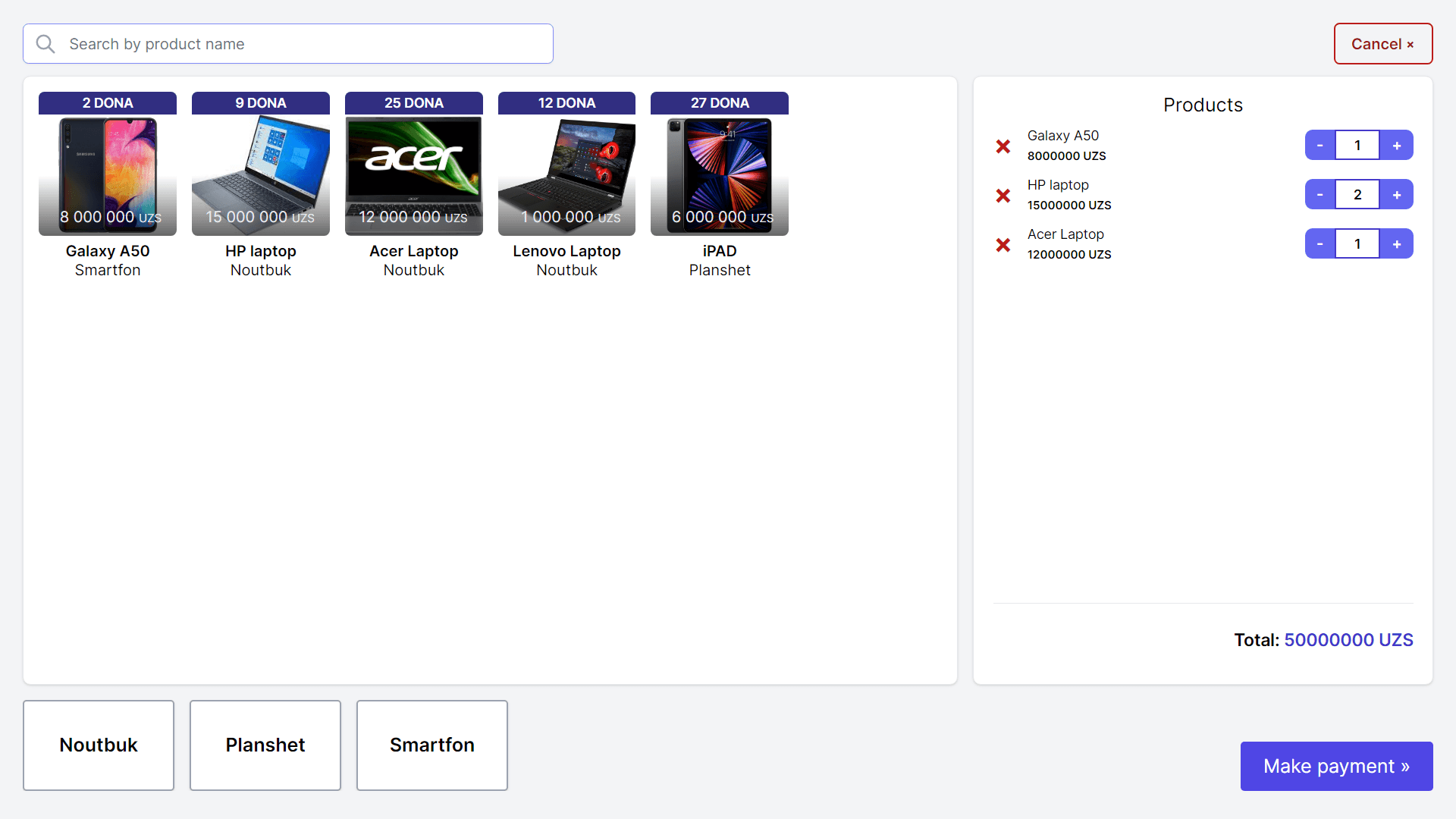Click the search magnifier icon
The height and width of the screenshot is (819, 1456).
(x=45, y=44)
